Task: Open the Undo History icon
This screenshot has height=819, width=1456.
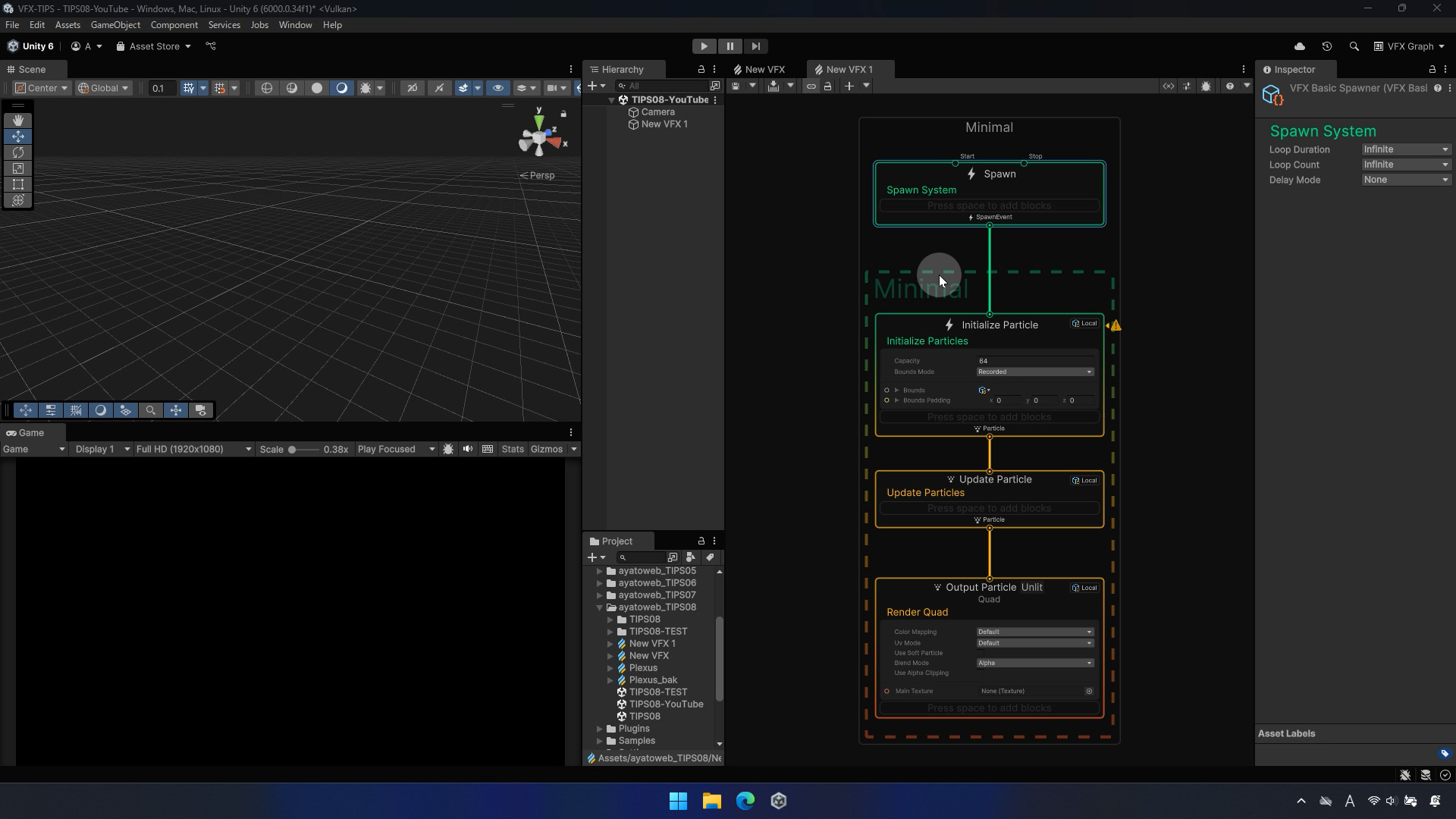Action: point(1327,46)
